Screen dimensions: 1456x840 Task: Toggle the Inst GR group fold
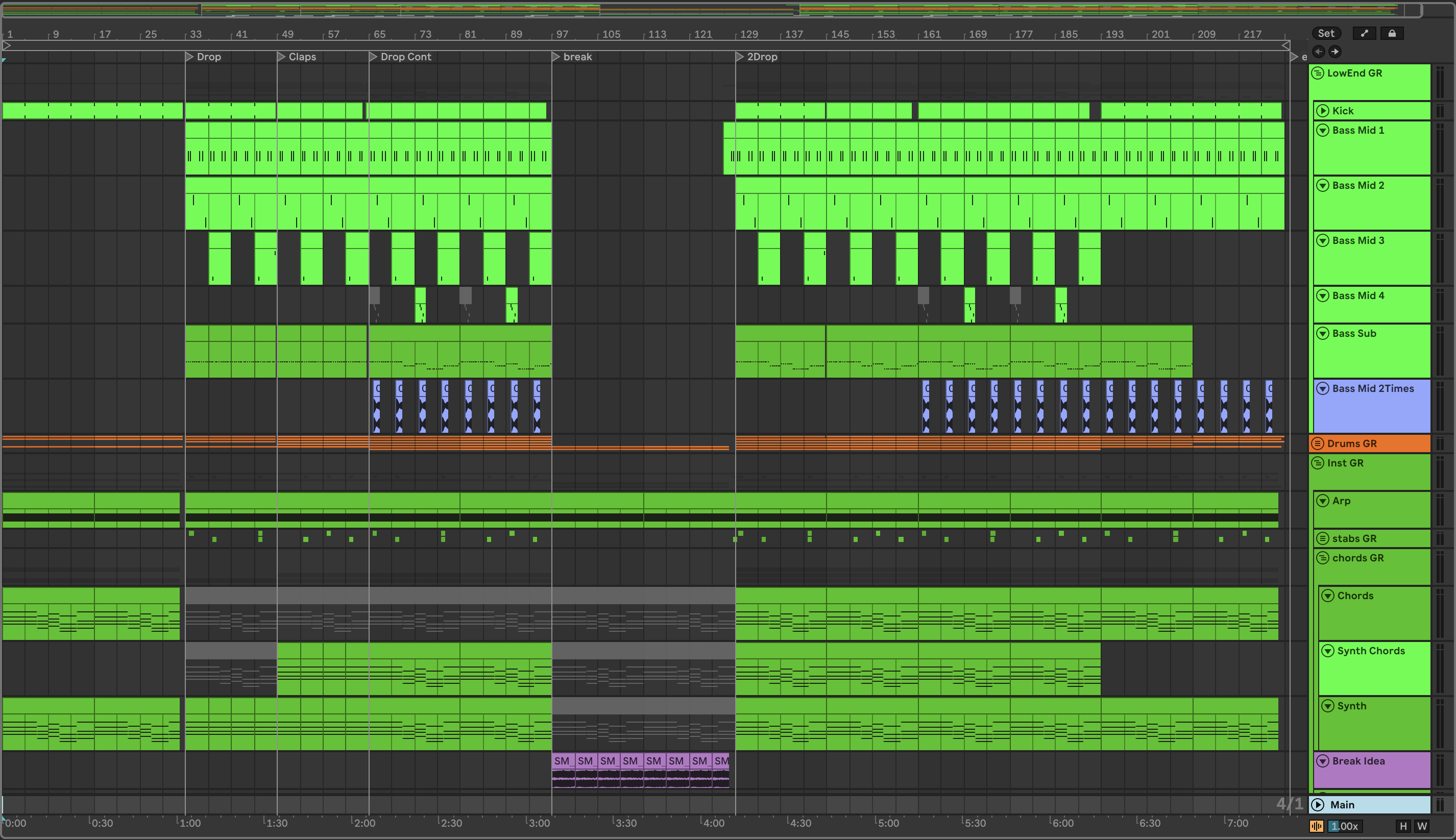tap(1318, 463)
